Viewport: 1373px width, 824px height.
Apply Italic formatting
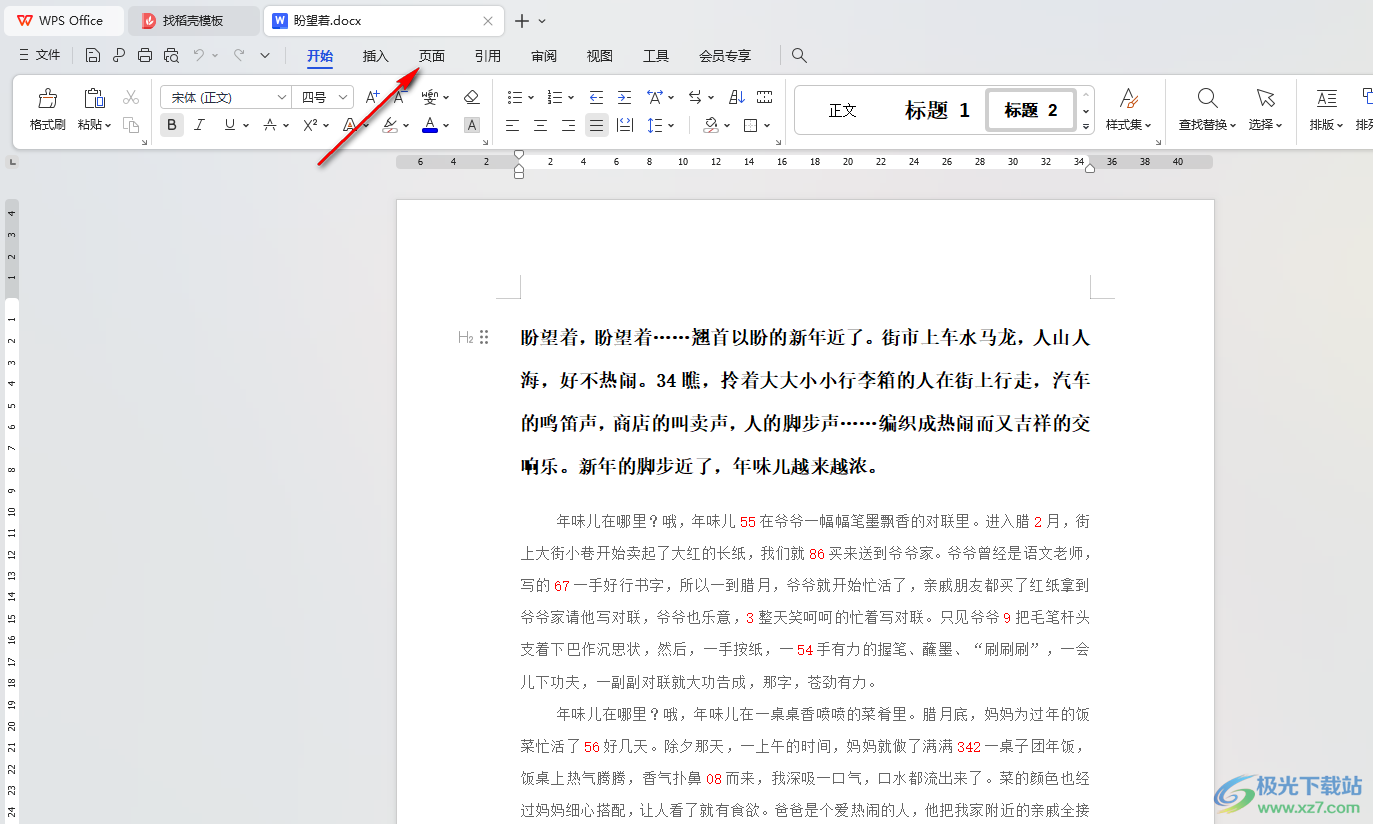199,125
